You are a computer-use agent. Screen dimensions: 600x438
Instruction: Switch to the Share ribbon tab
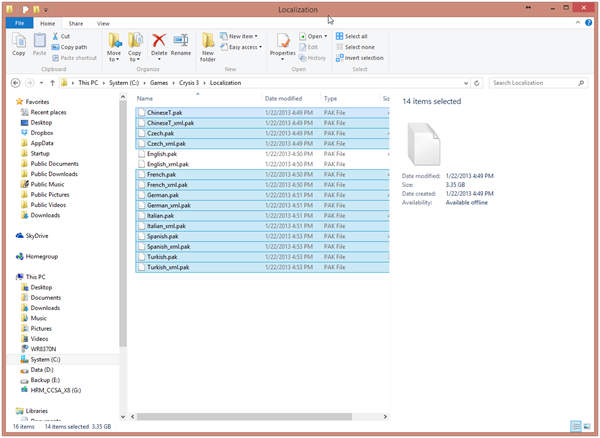pos(75,23)
